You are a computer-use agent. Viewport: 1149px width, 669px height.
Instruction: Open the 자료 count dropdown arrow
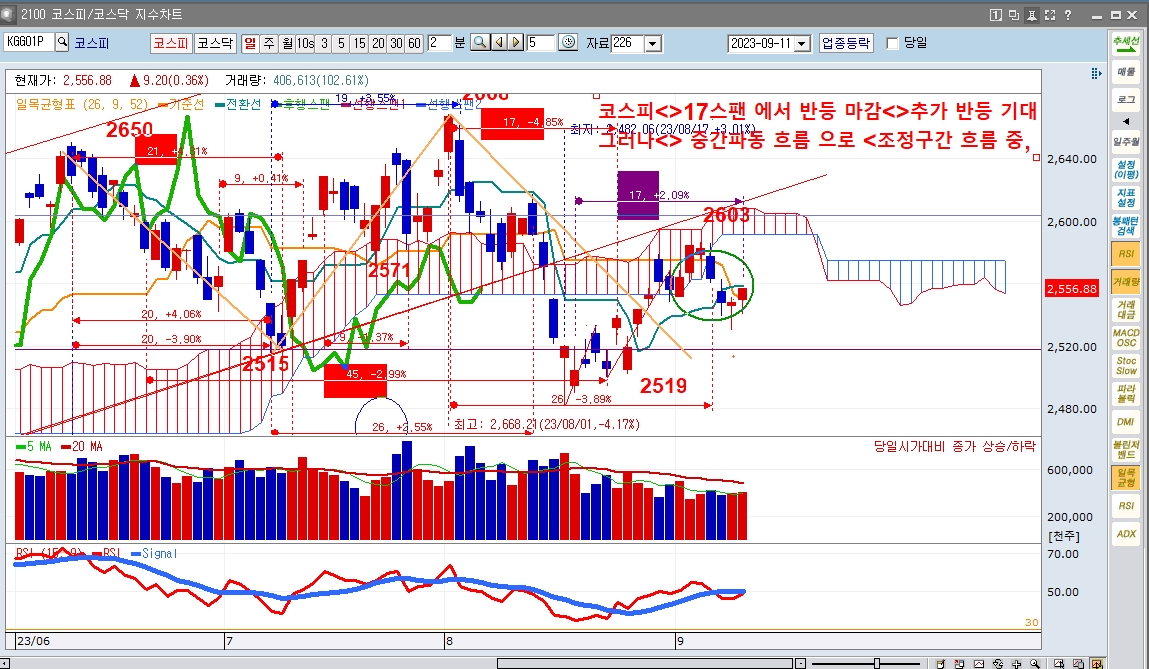coord(653,43)
